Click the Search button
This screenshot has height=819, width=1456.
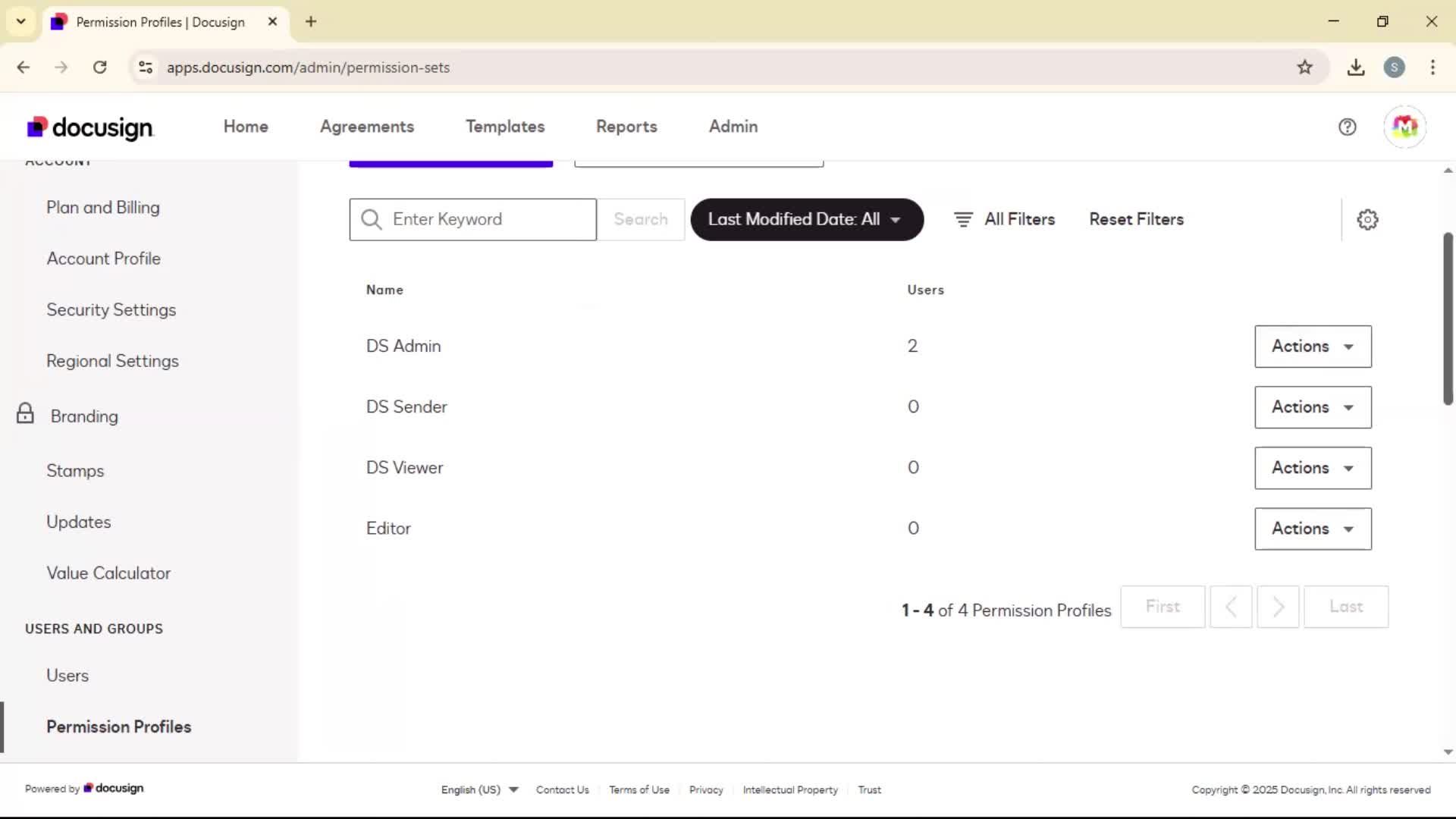(641, 220)
